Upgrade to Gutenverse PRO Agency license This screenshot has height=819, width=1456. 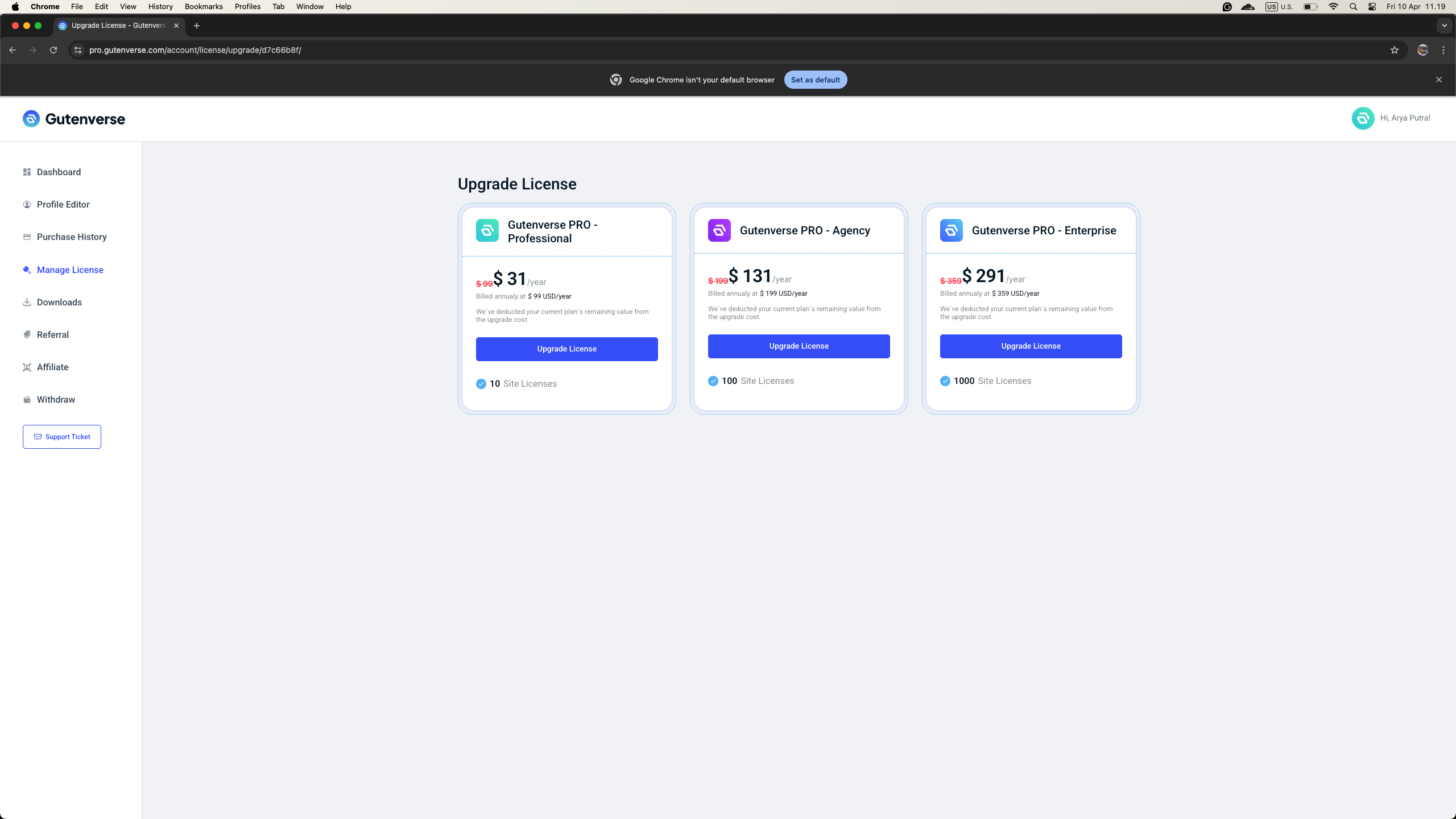[x=799, y=346]
